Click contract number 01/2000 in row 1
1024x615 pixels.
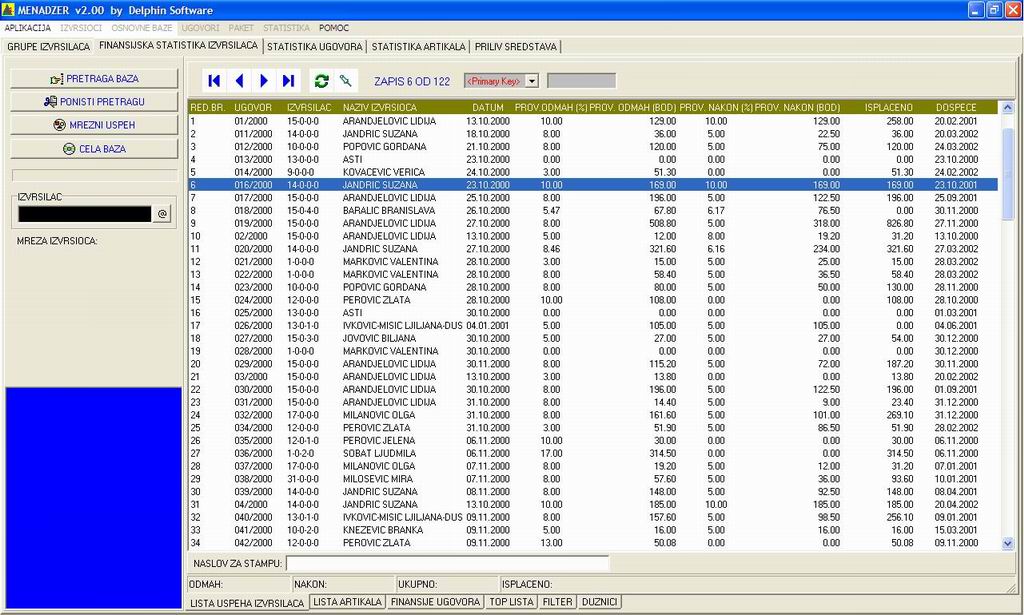251,121
